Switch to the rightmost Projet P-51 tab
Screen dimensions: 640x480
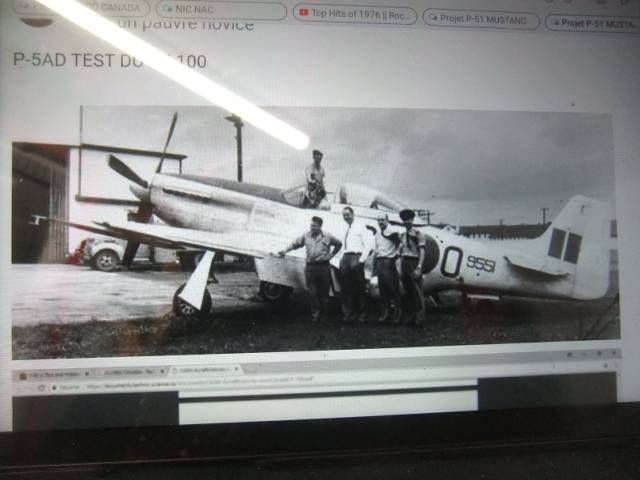(597, 21)
